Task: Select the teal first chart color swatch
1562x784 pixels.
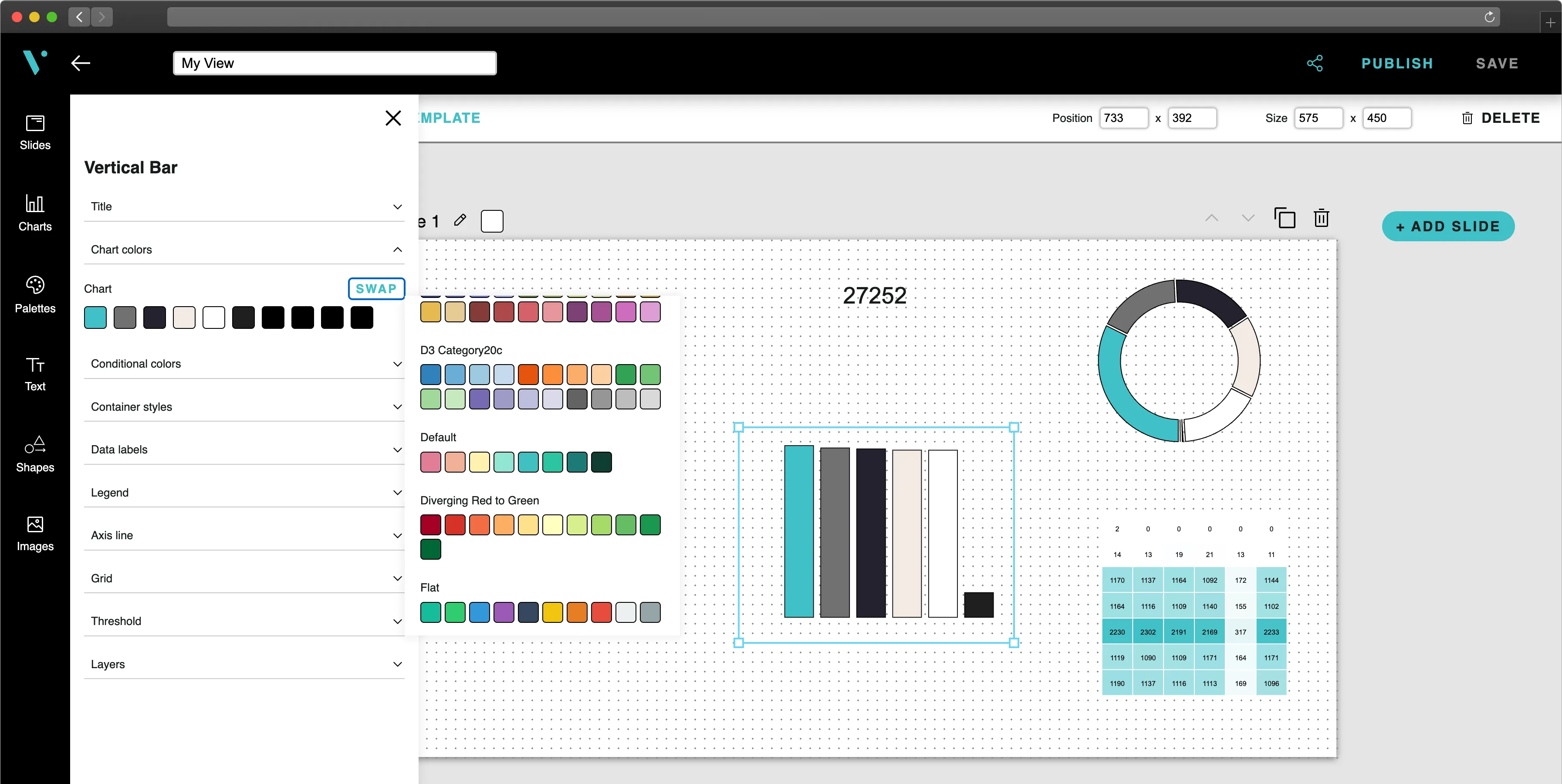Action: point(95,318)
